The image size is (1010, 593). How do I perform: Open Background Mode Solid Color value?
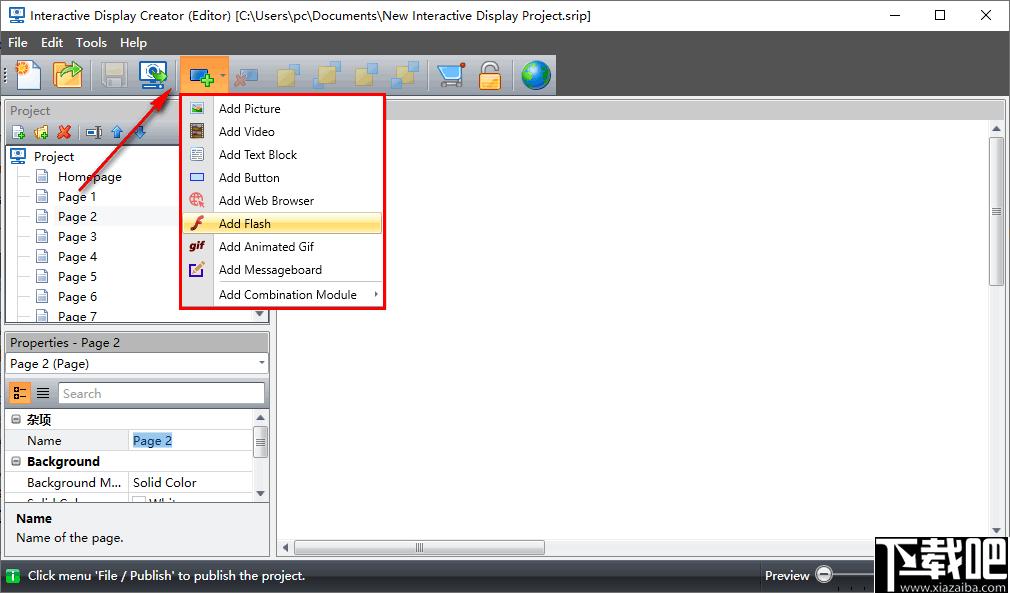coord(191,483)
